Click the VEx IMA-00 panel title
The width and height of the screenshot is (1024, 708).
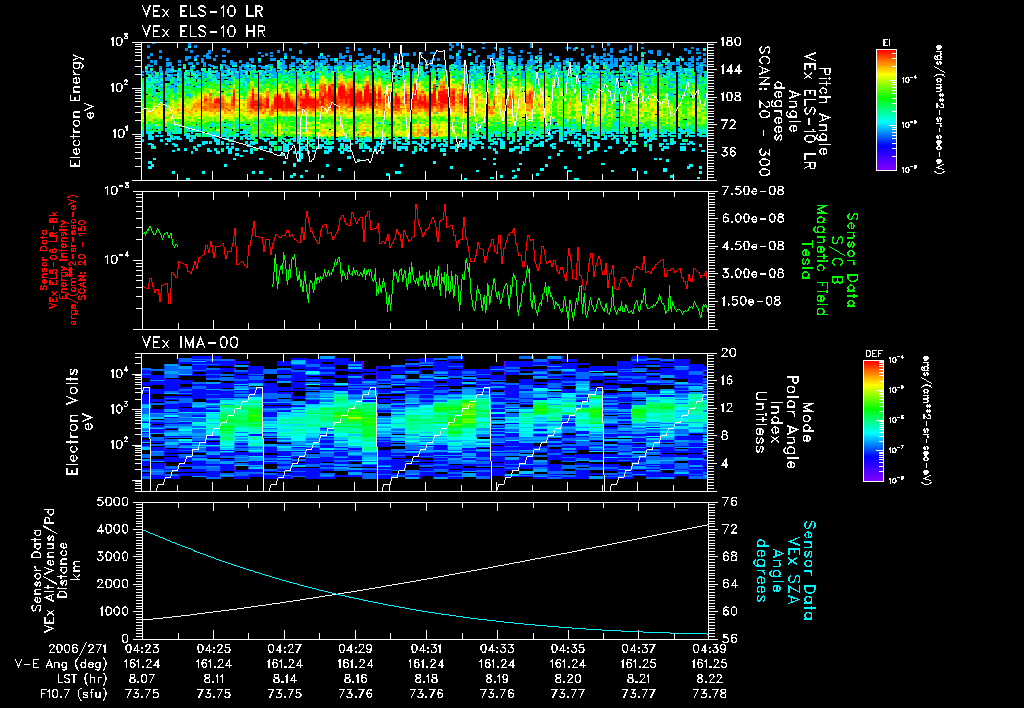click(x=190, y=343)
